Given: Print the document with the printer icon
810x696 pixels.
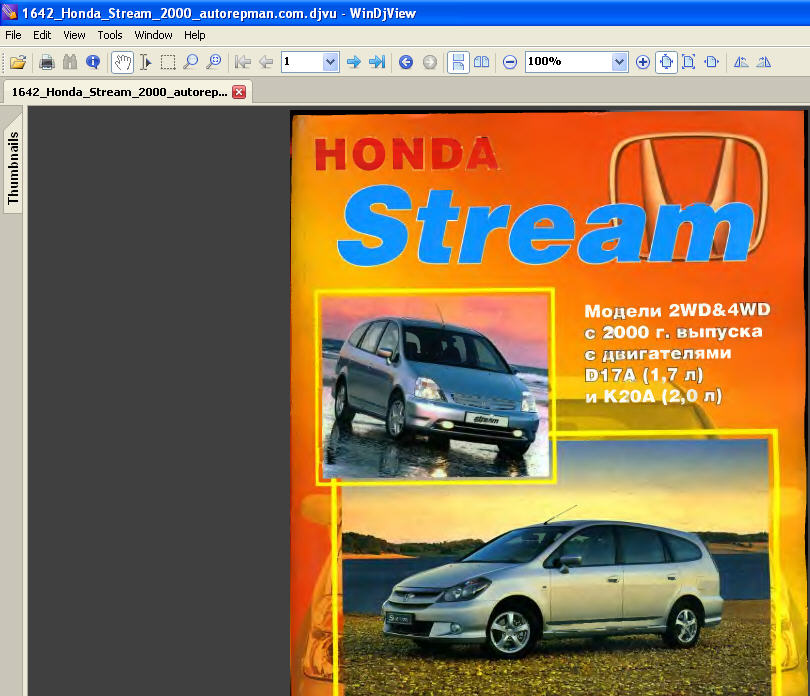Looking at the screenshot, I should pyautogui.click(x=46, y=62).
